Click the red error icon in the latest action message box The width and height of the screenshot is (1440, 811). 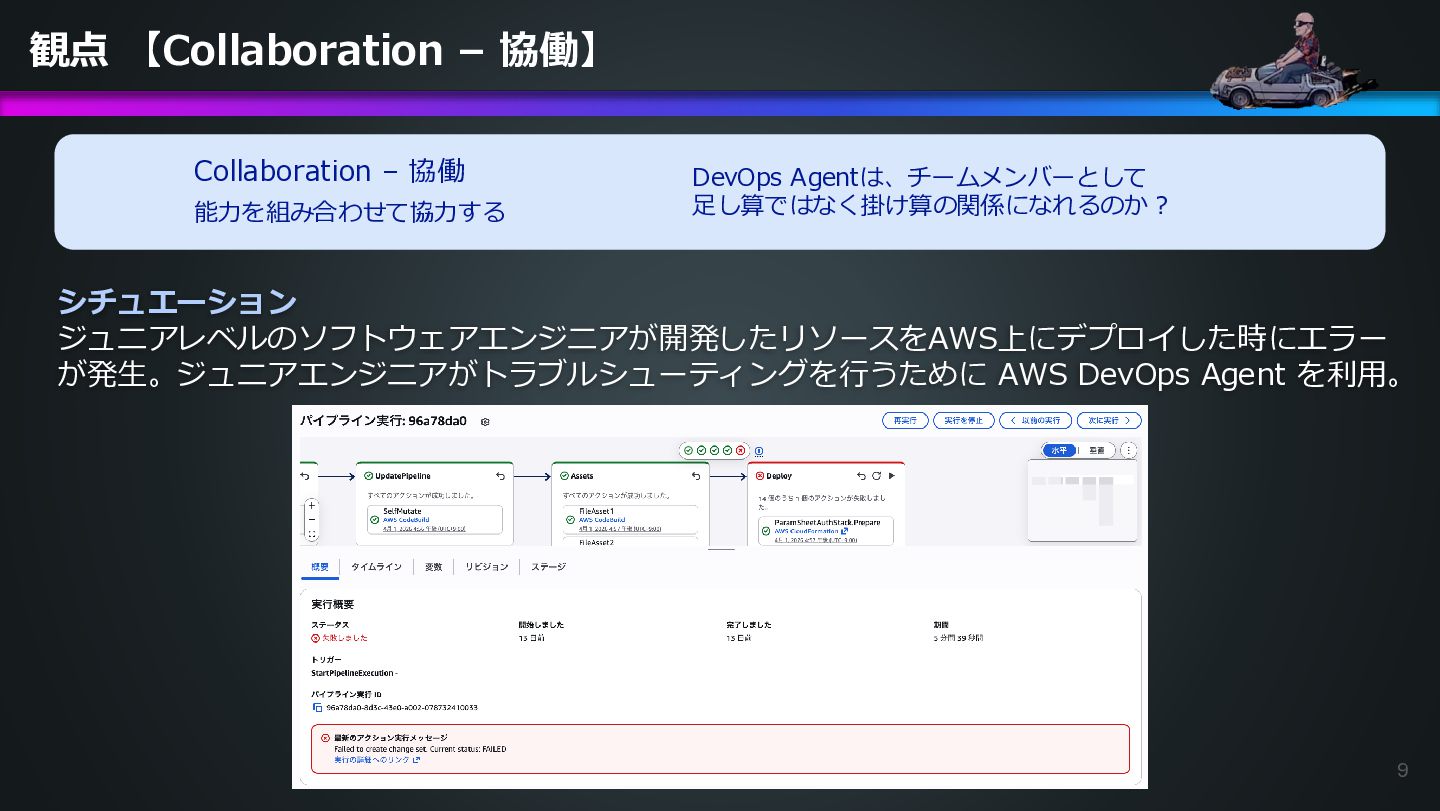click(x=325, y=738)
